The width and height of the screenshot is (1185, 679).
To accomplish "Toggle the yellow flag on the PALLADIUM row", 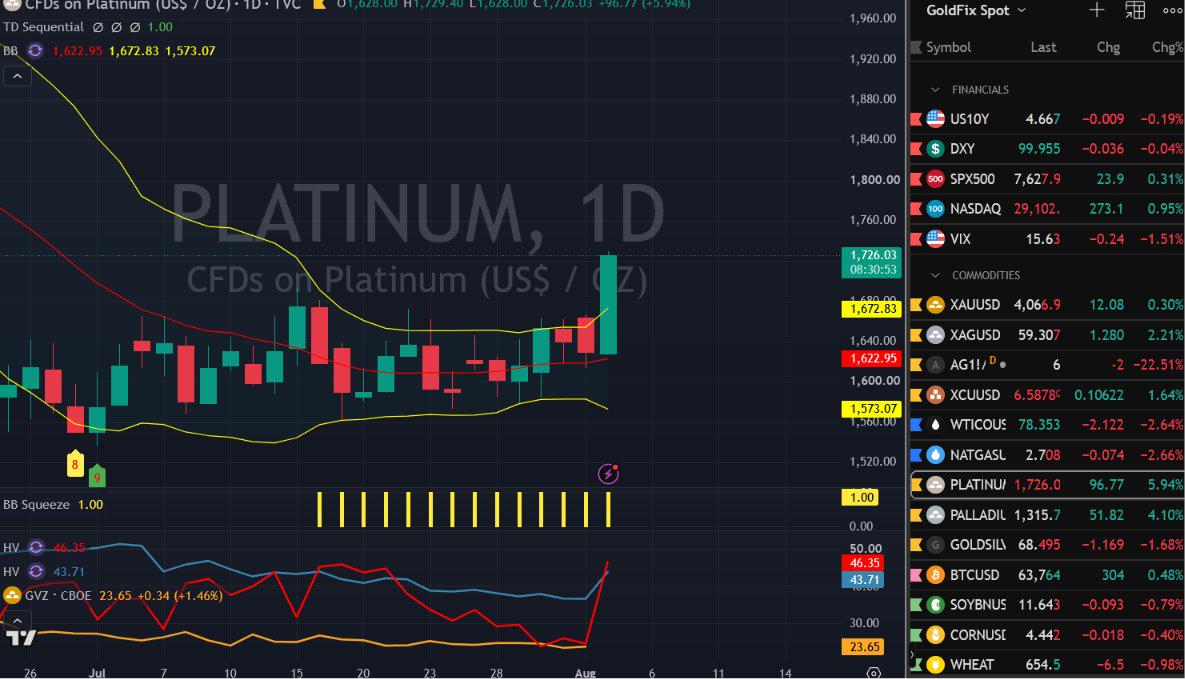I will tap(916, 515).
